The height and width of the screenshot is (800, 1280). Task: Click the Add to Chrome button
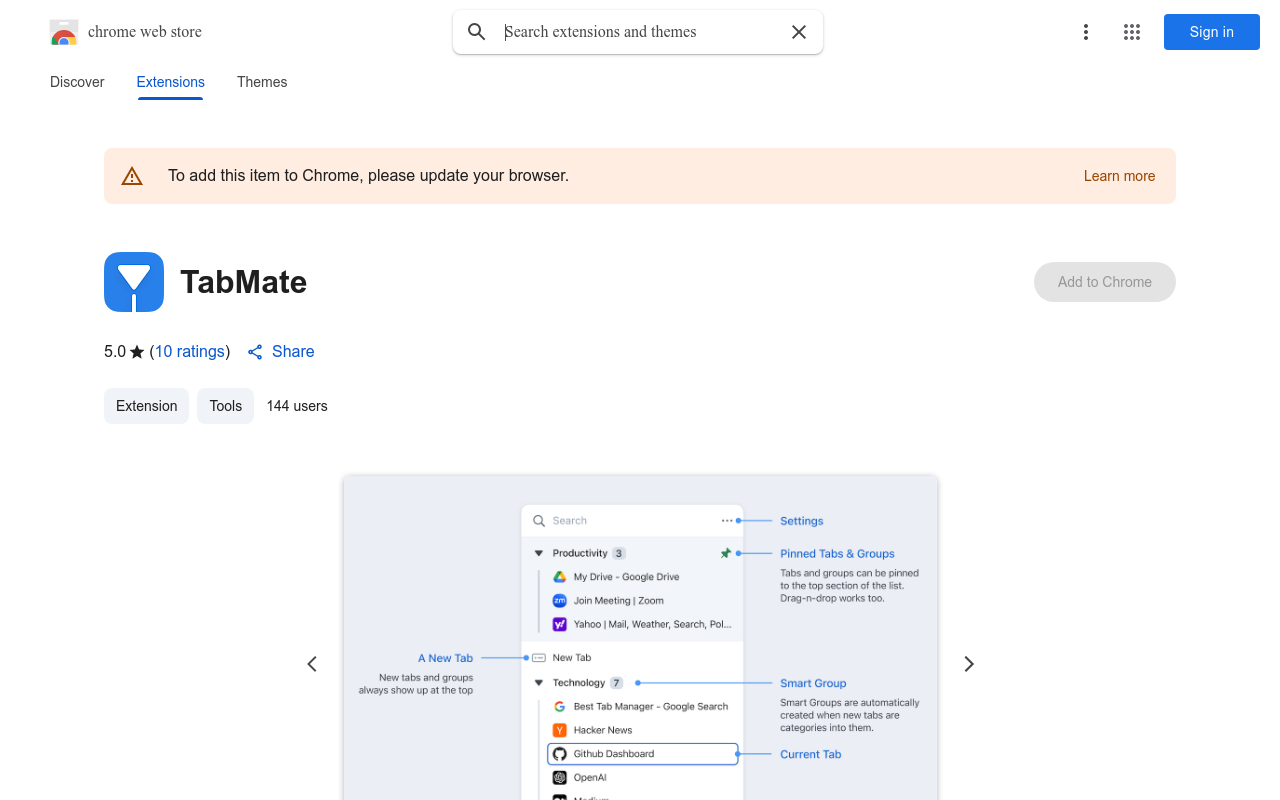click(1105, 282)
